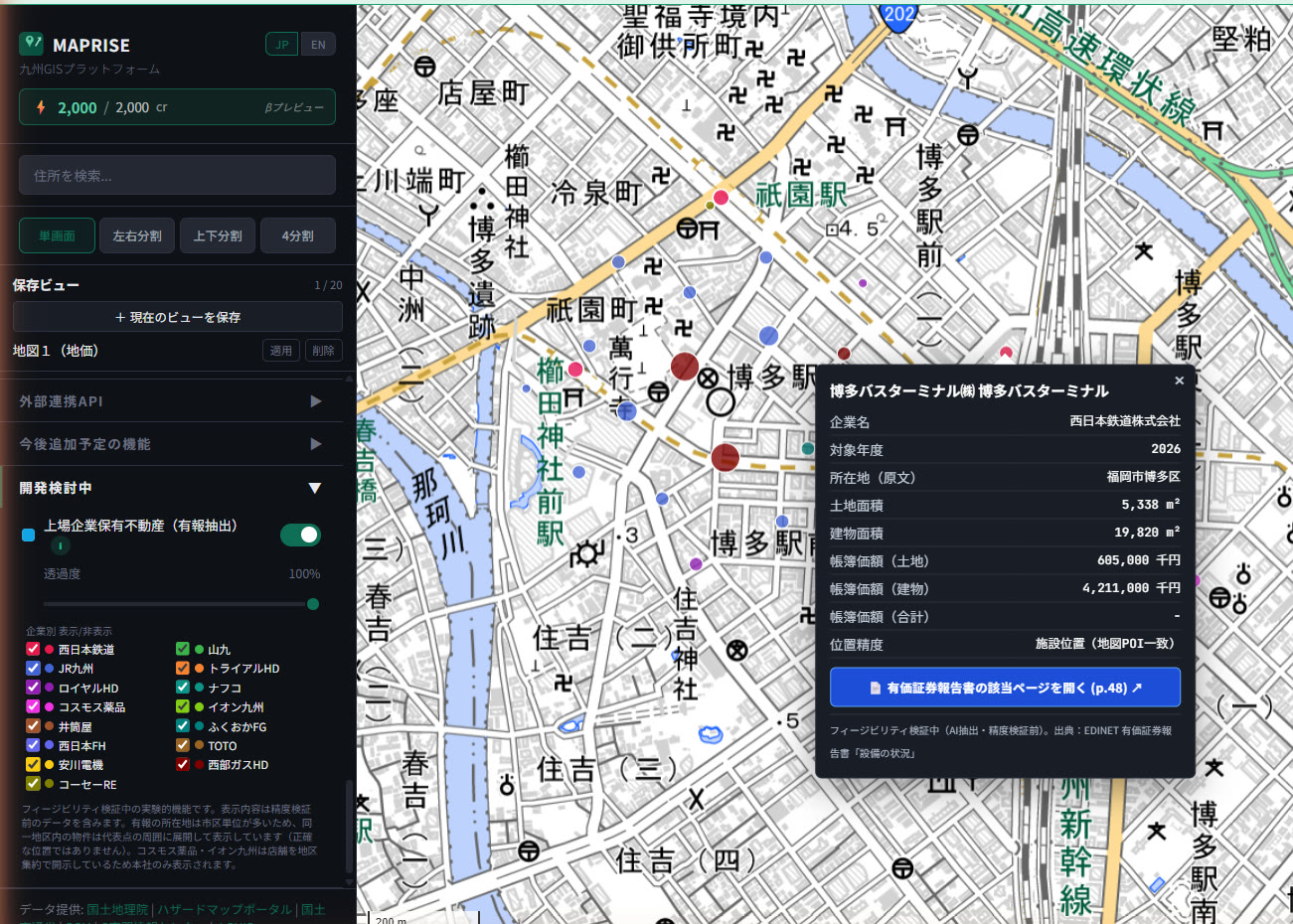1293x924 pixels.
Task: Uncheck the 西日本鉄道 checkbox
Action: click(33, 649)
